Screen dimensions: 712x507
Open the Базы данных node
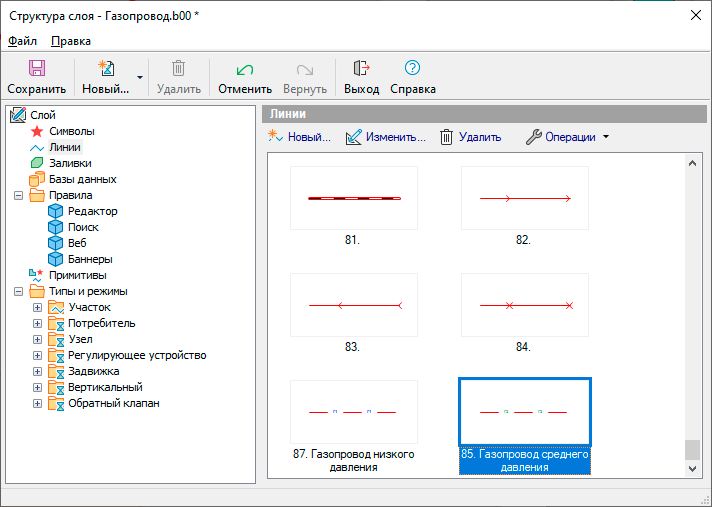(82, 179)
